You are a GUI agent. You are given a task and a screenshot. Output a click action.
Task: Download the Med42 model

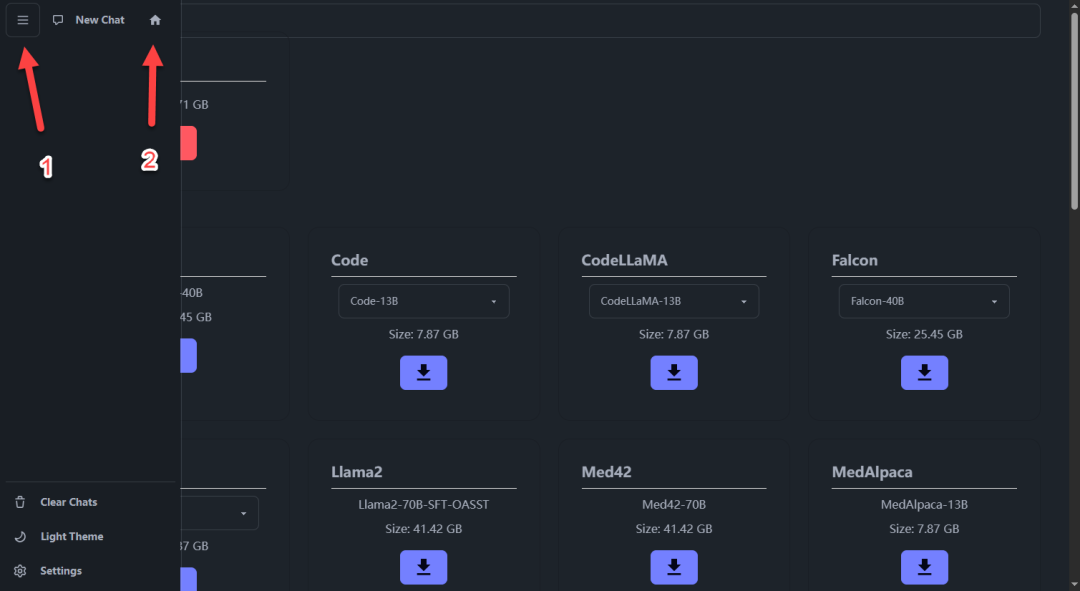pyautogui.click(x=674, y=567)
